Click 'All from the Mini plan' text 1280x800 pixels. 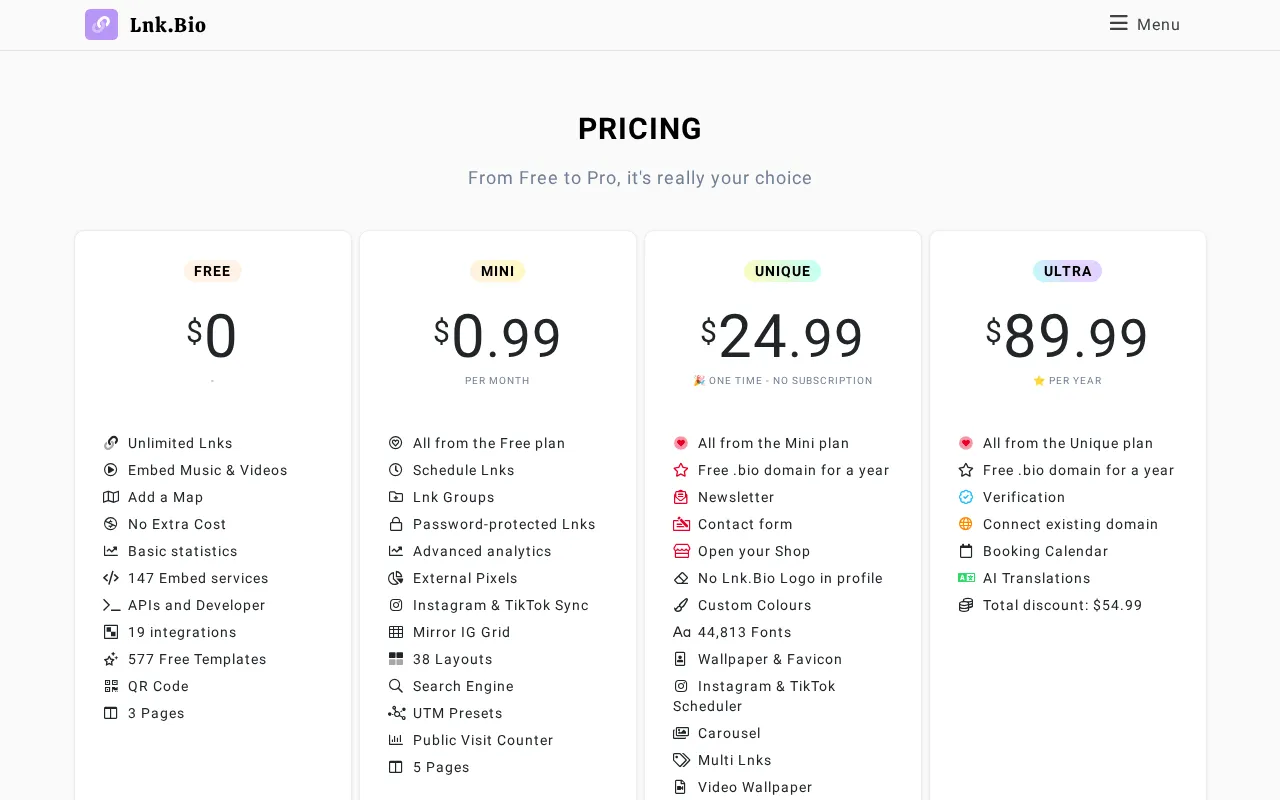(x=774, y=443)
